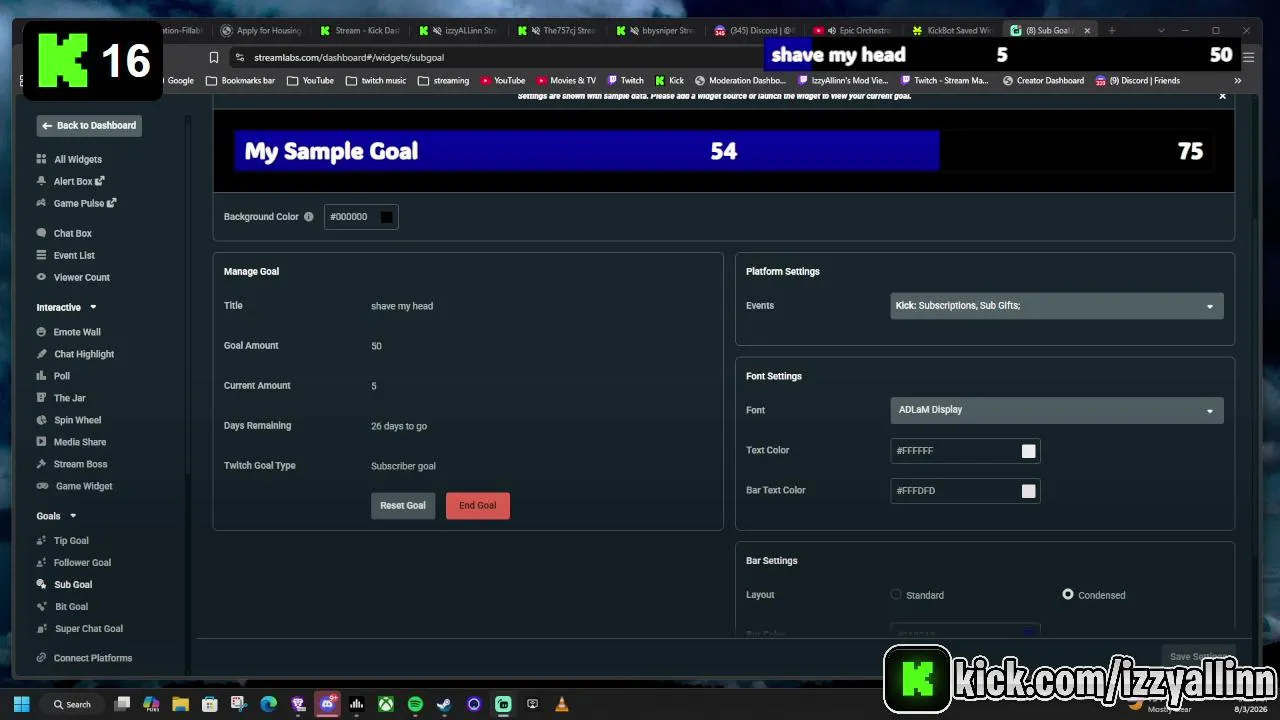Switch to the Stream - Kick Dashboard tab
This screenshot has width=1280, height=720.
tap(359, 31)
